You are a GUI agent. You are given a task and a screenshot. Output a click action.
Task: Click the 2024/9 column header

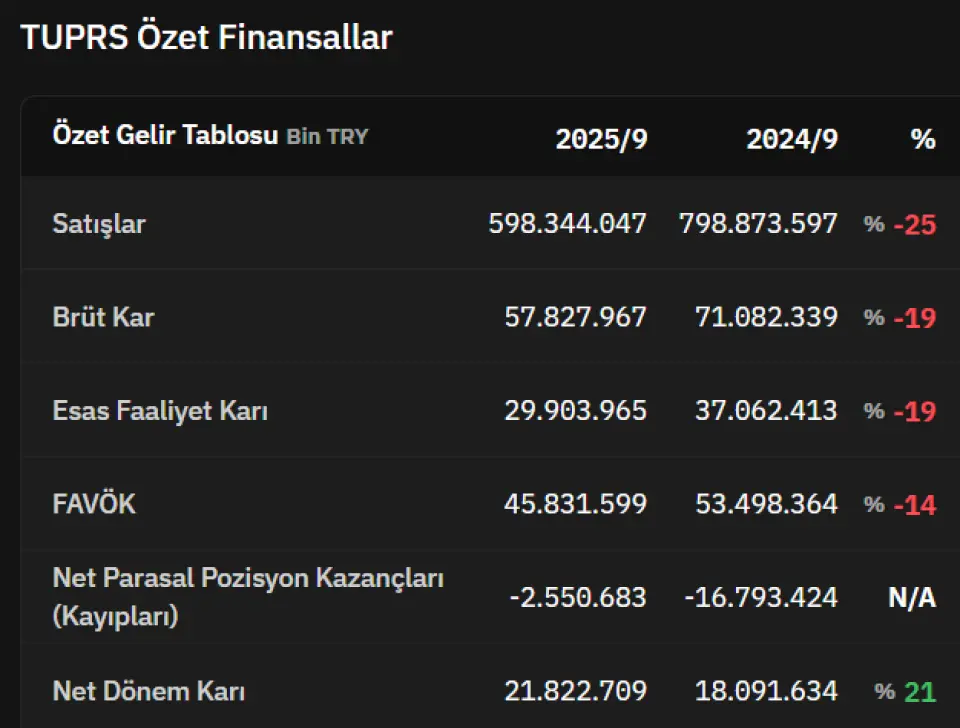tap(791, 139)
